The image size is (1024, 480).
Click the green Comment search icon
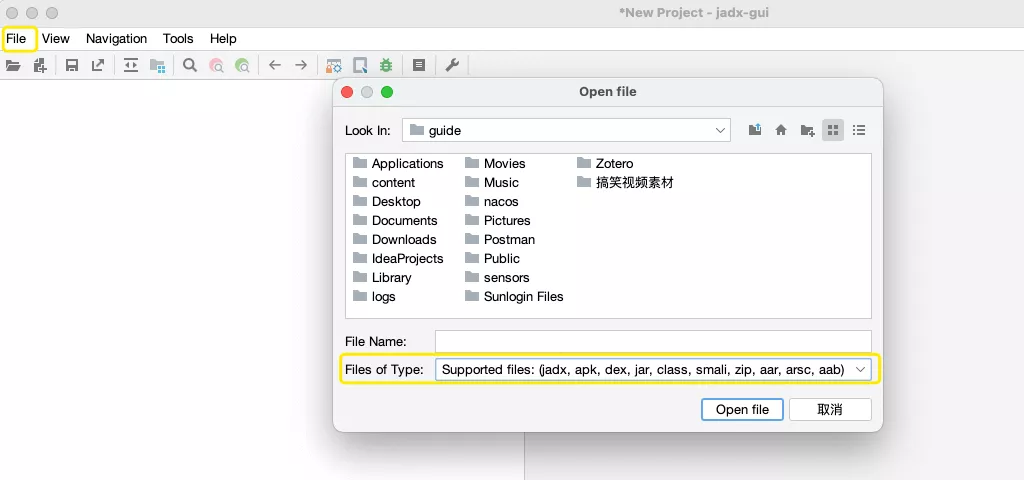click(242, 65)
